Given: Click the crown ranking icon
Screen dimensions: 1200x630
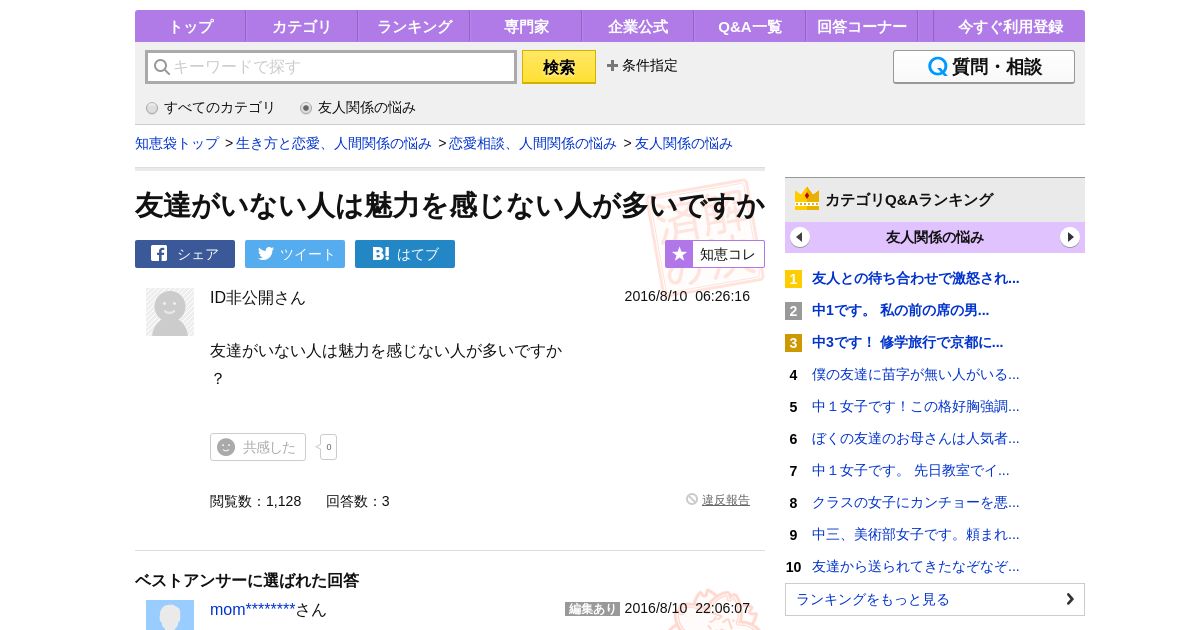Looking at the screenshot, I should tap(807, 199).
